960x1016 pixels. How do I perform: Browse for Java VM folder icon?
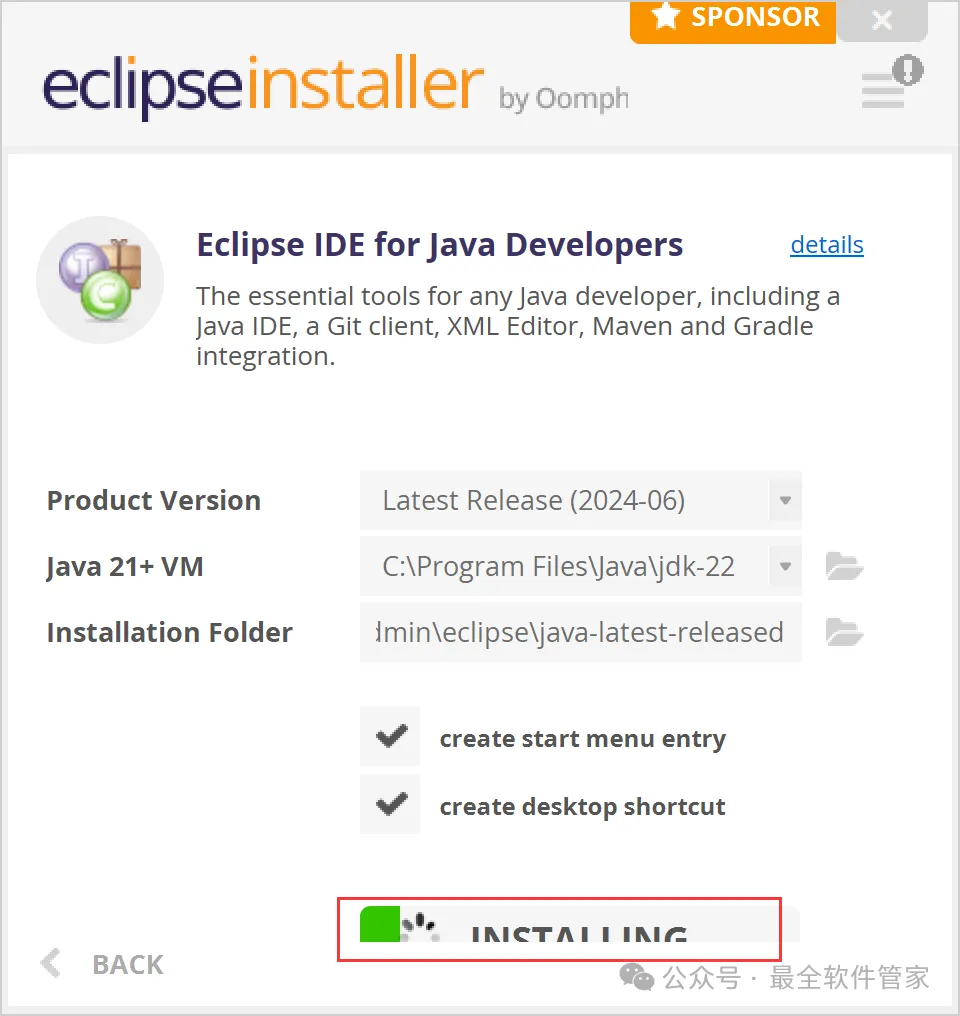click(x=844, y=566)
